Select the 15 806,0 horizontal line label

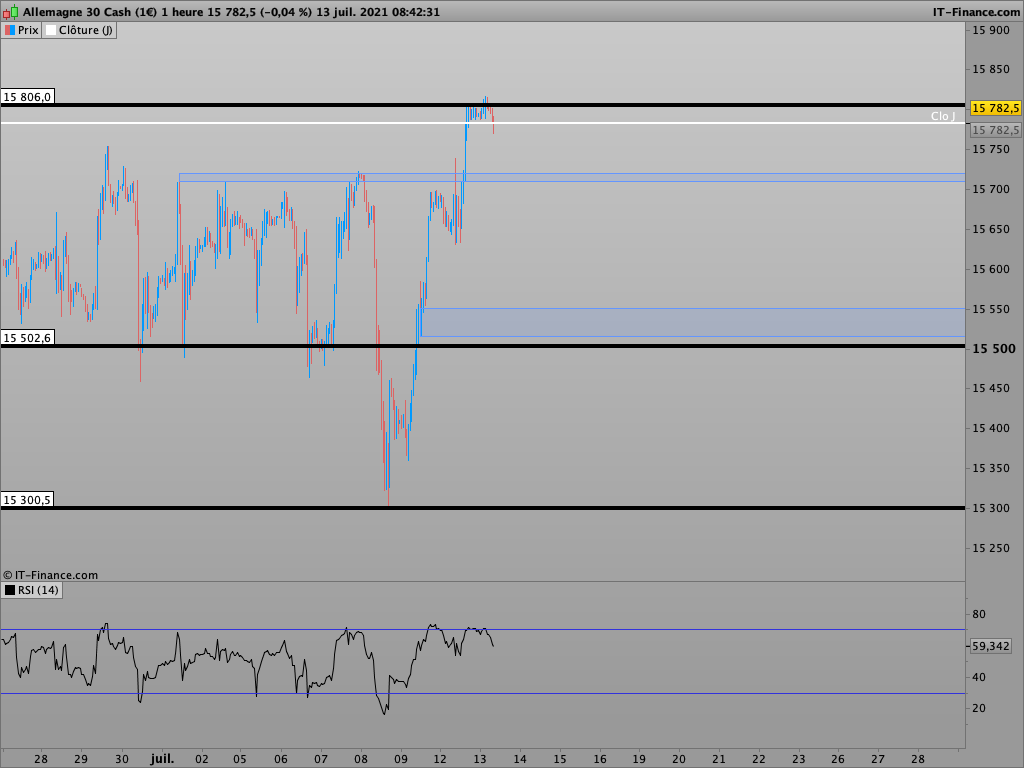point(27,97)
